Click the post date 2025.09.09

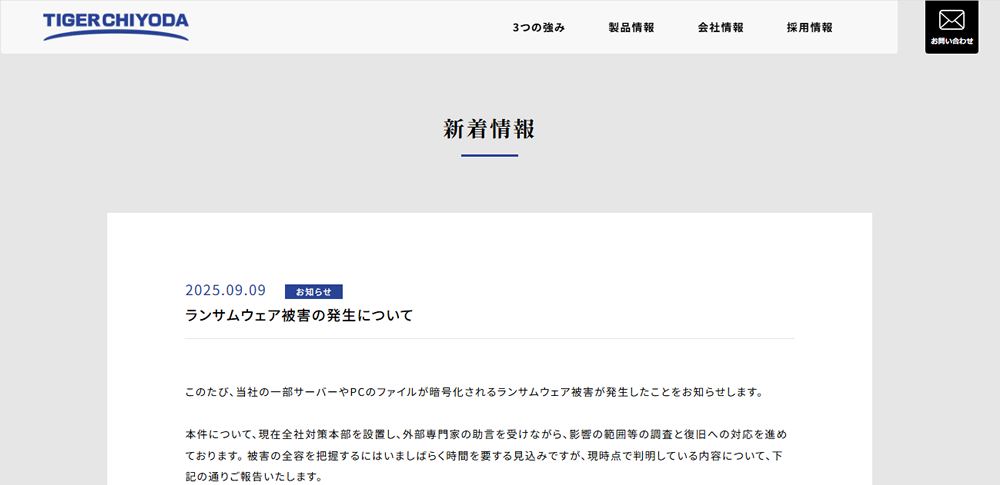pyautogui.click(x=225, y=291)
